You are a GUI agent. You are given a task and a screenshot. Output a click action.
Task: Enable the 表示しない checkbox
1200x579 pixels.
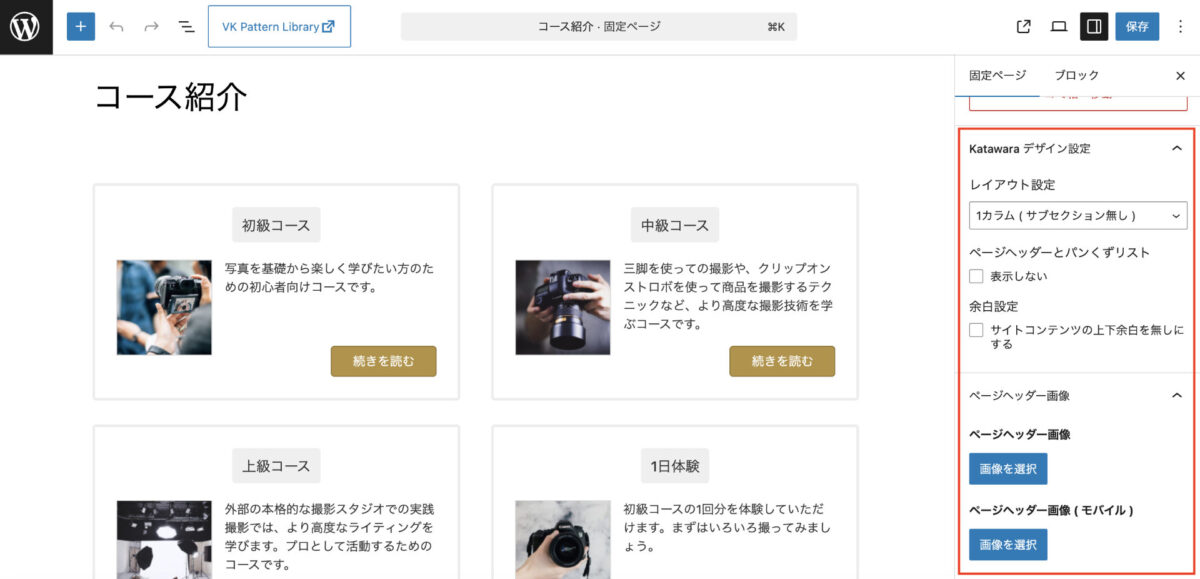[977, 276]
